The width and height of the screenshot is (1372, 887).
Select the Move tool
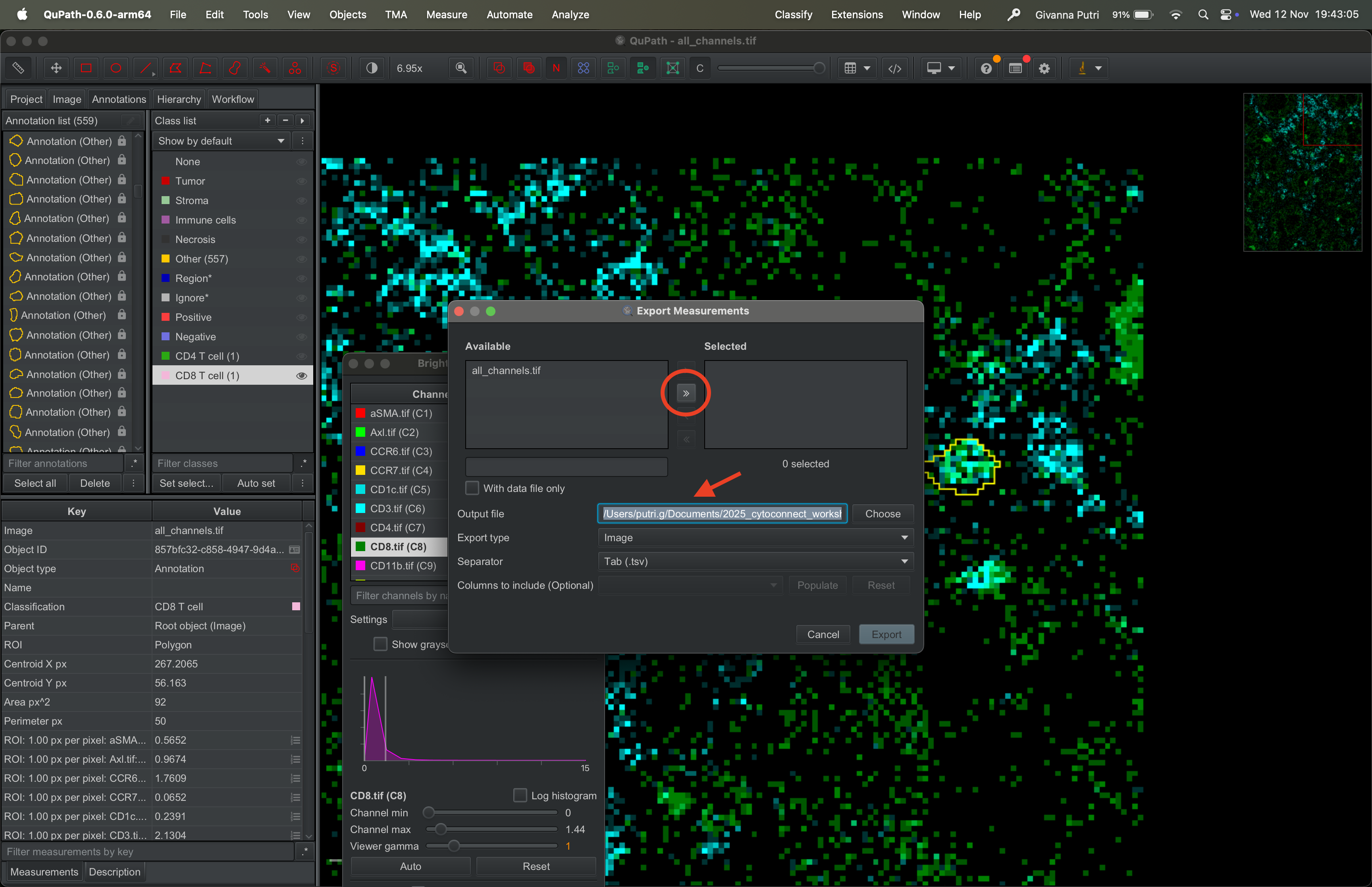click(56, 68)
